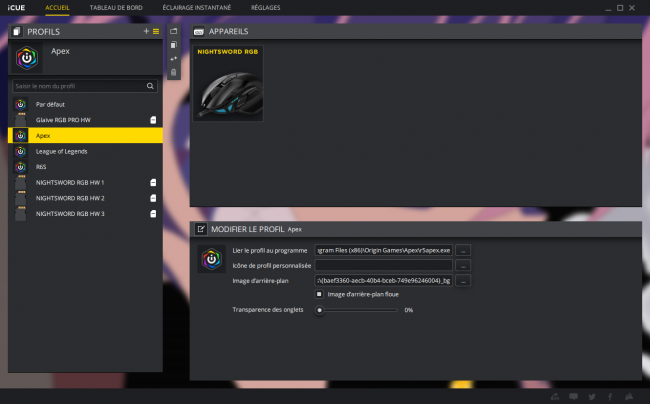Click the SD card icon on NIGHTSWORD RGB HW 2

[x=153, y=198]
